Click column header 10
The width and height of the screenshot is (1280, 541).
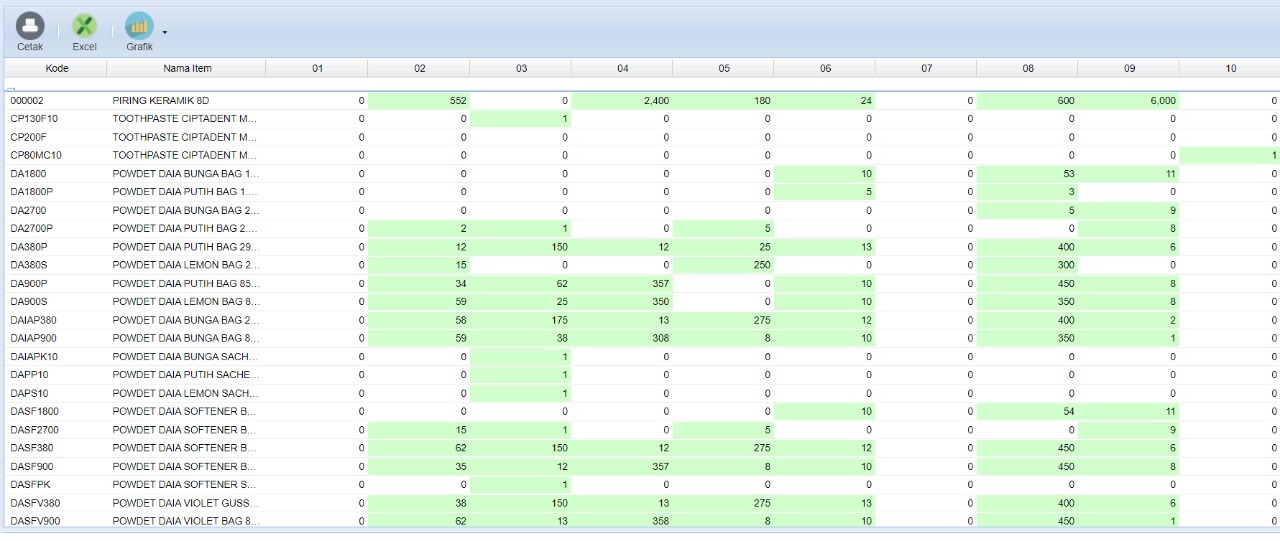click(1230, 68)
